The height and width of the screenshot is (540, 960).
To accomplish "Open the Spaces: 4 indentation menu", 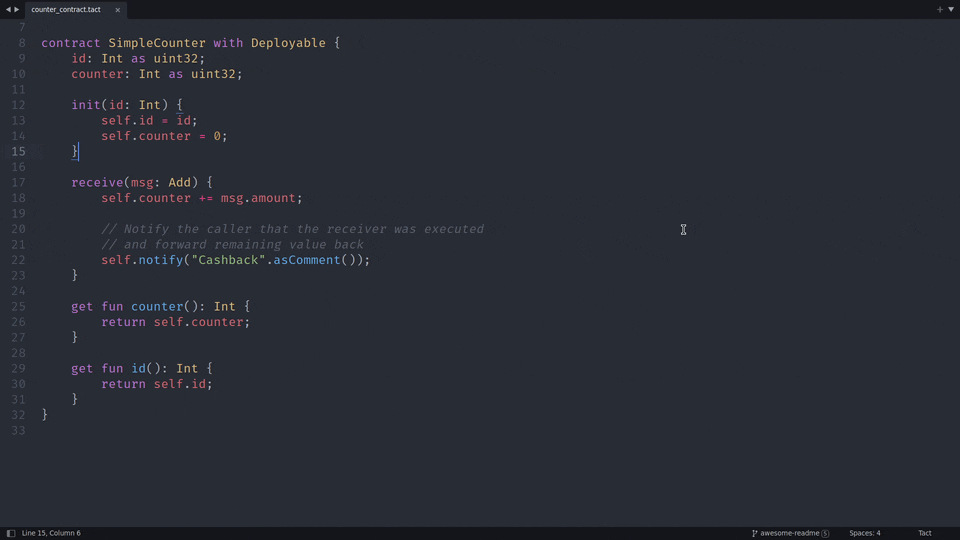I will click(864, 533).
